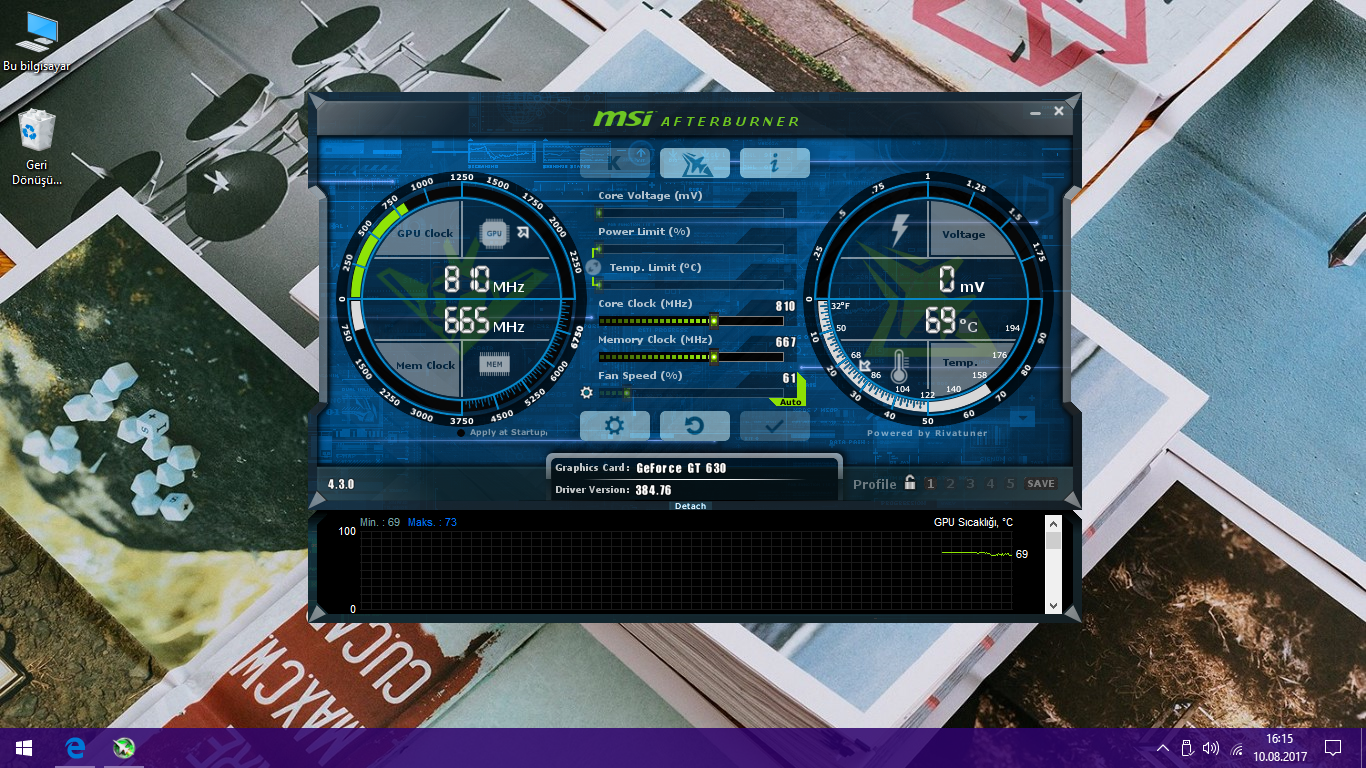This screenshot has width=1366, height=768.
Task: Select profile slot 3
Action: click(970, 484)
